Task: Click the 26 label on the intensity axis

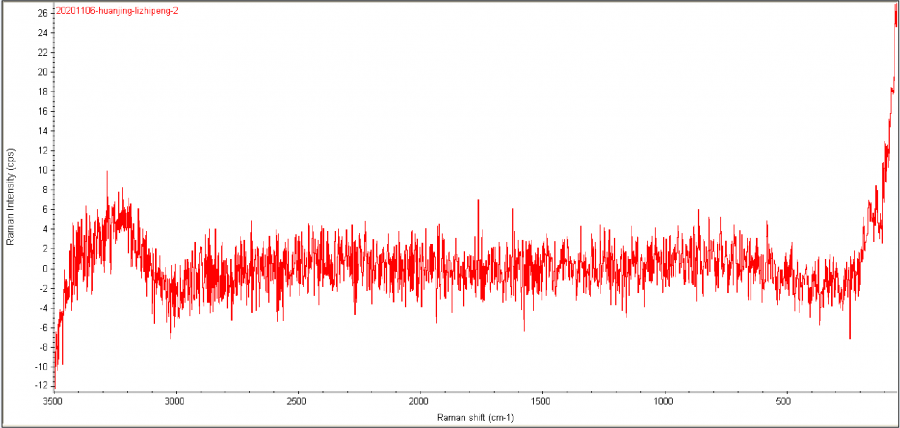Action: 42,13
